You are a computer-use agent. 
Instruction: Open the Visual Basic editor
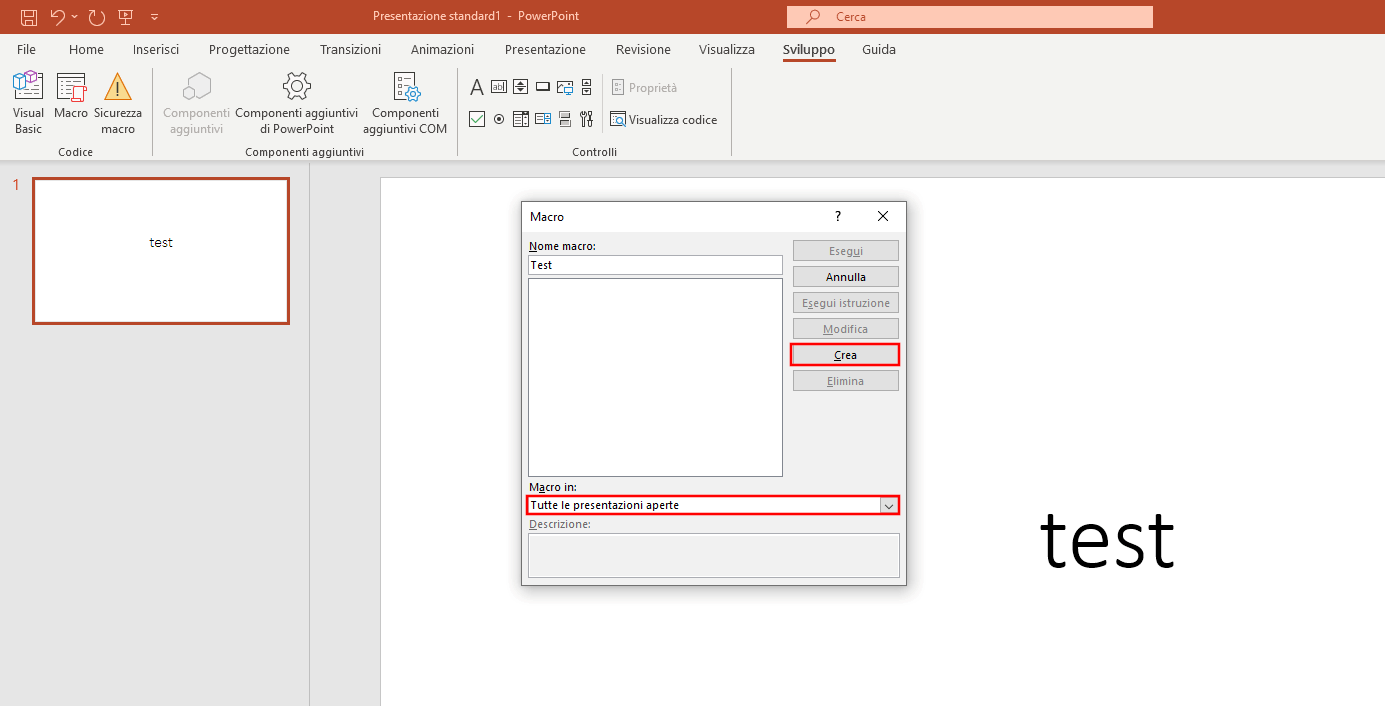coord(28,102)
